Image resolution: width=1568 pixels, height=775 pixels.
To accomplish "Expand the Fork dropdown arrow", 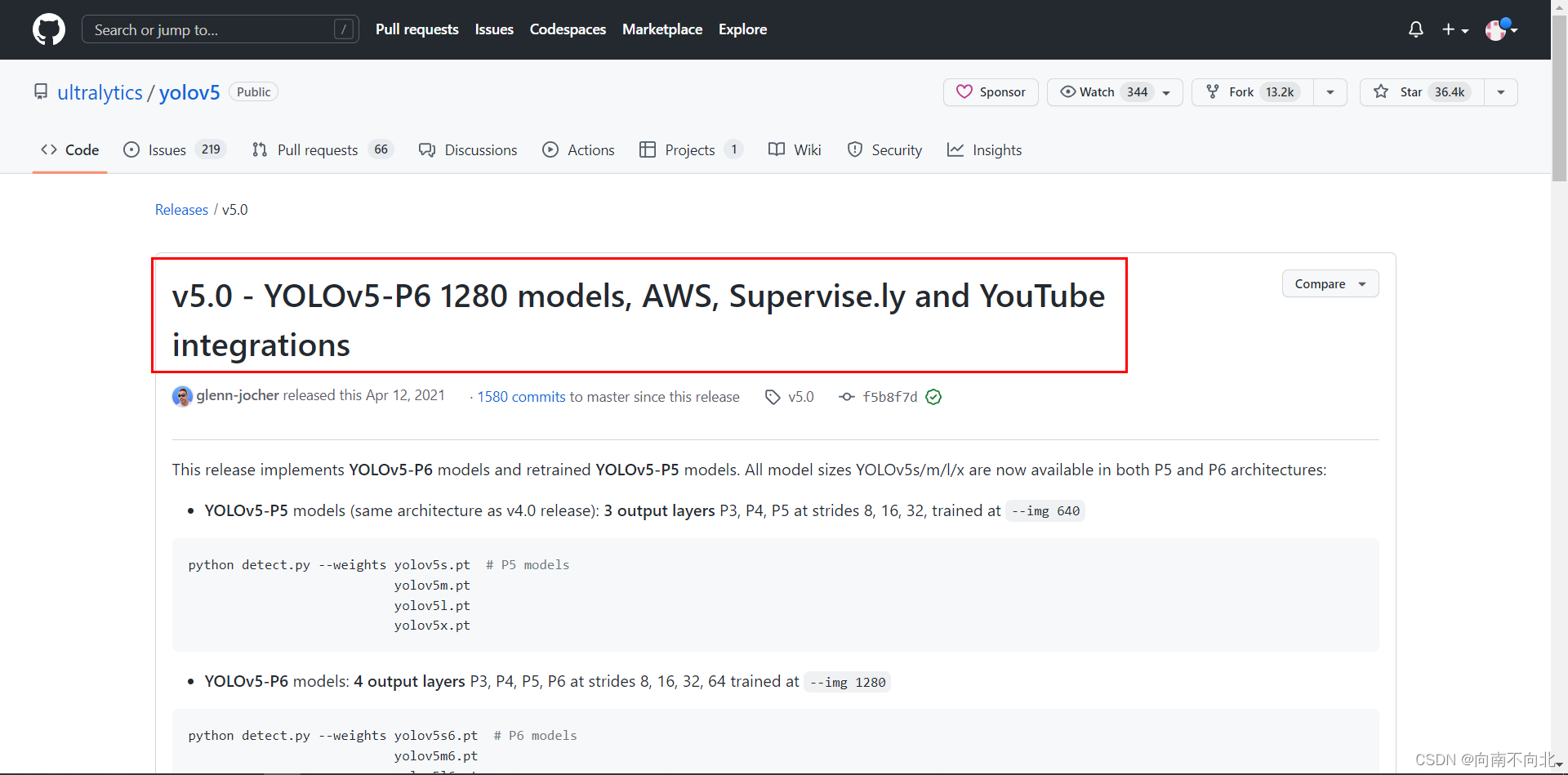I will (1330, 92).
